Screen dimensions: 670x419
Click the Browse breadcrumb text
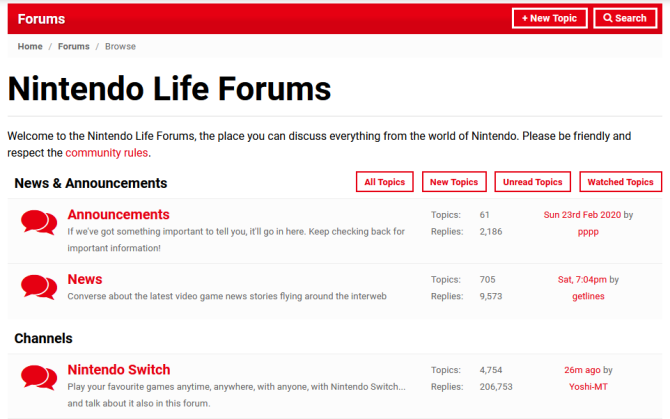tap(120, 46)
